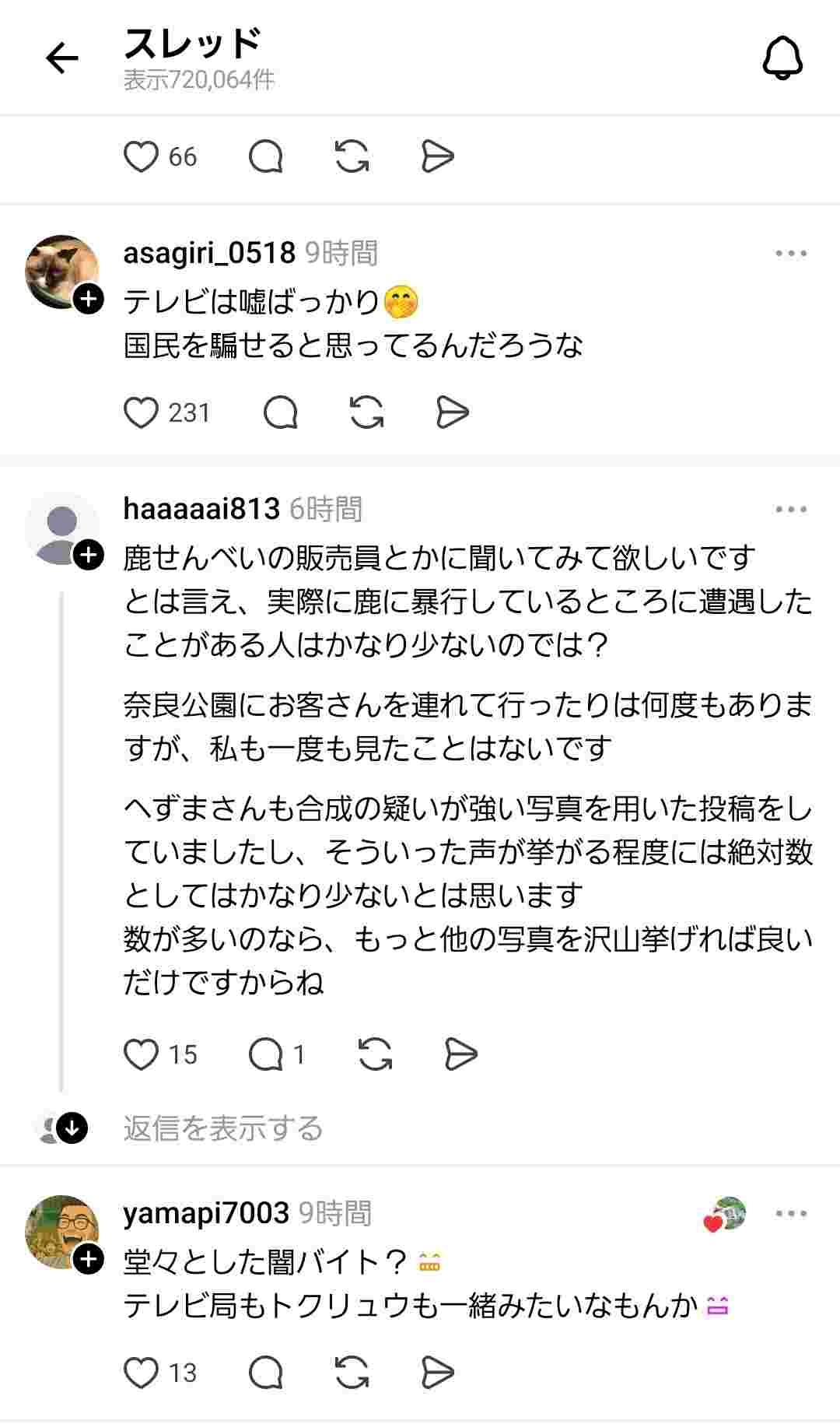The image size is (840, 1424).
Task: Open the notification bell
Action: (782, 58)
